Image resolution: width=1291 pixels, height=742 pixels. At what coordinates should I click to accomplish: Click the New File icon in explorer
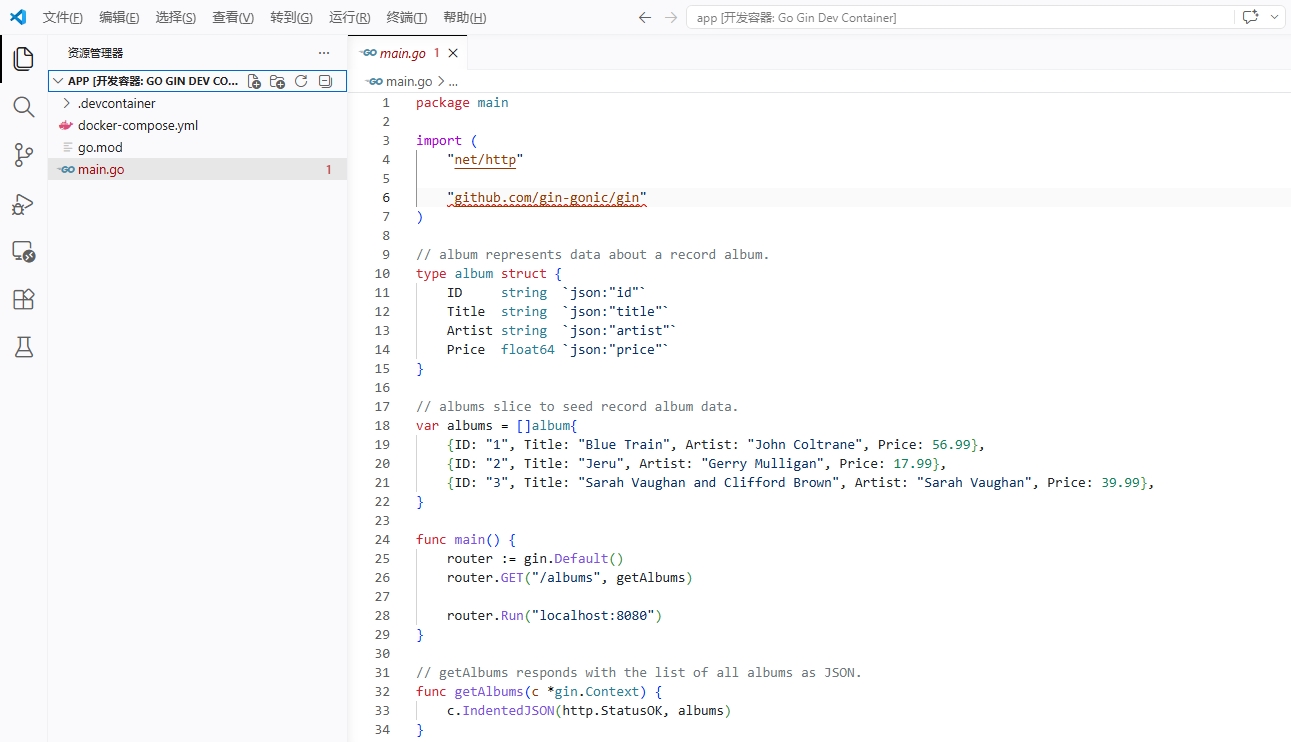[254, 81]
